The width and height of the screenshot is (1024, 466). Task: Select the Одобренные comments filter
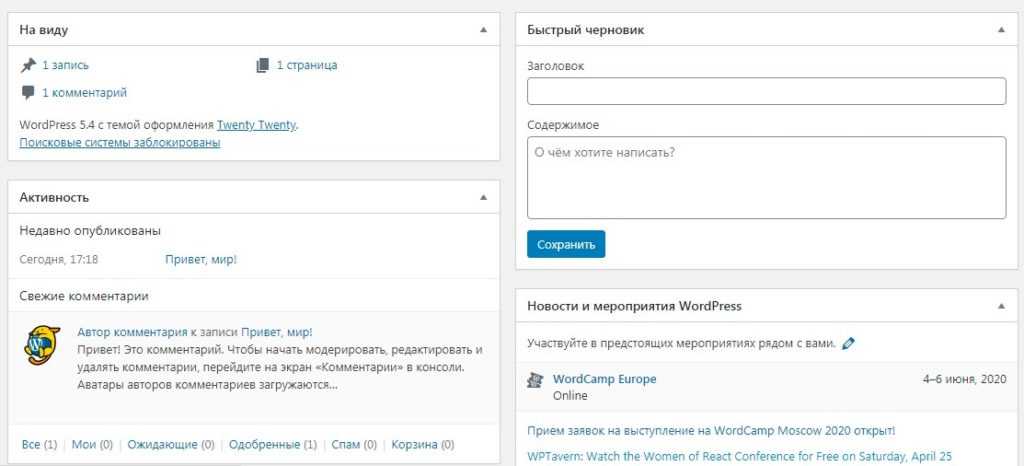264,445
